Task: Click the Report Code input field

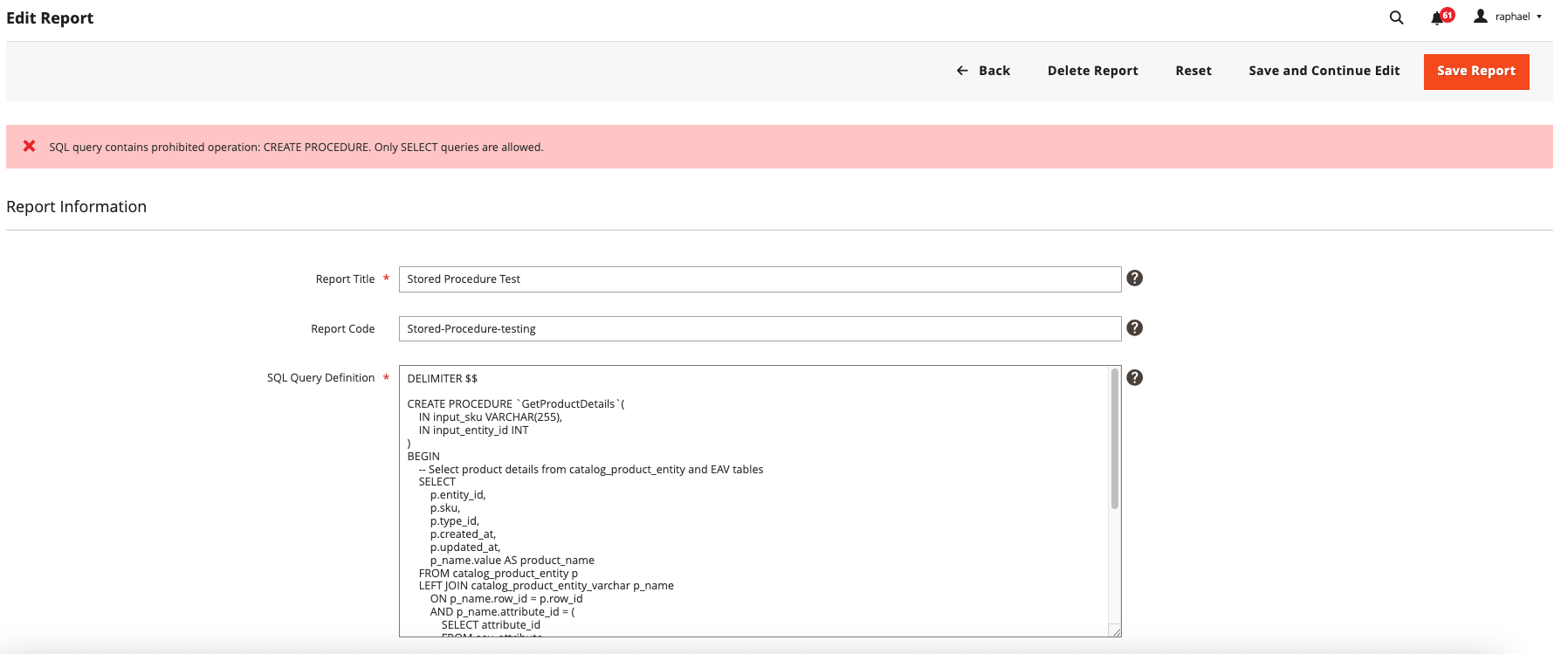Action: (760, 329)
